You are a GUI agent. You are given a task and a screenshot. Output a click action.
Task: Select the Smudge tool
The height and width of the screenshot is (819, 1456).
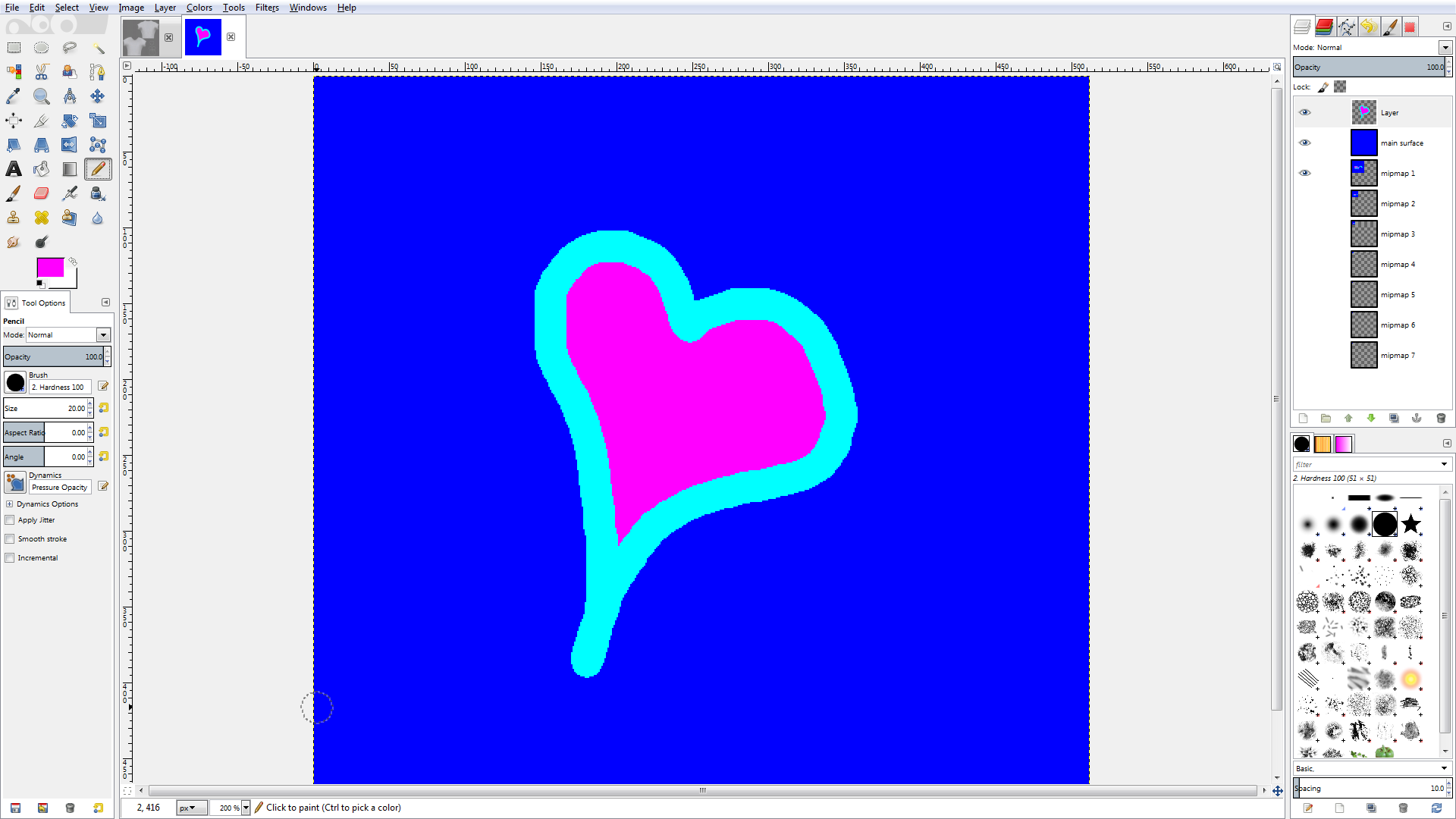click(x=14, y=242)
